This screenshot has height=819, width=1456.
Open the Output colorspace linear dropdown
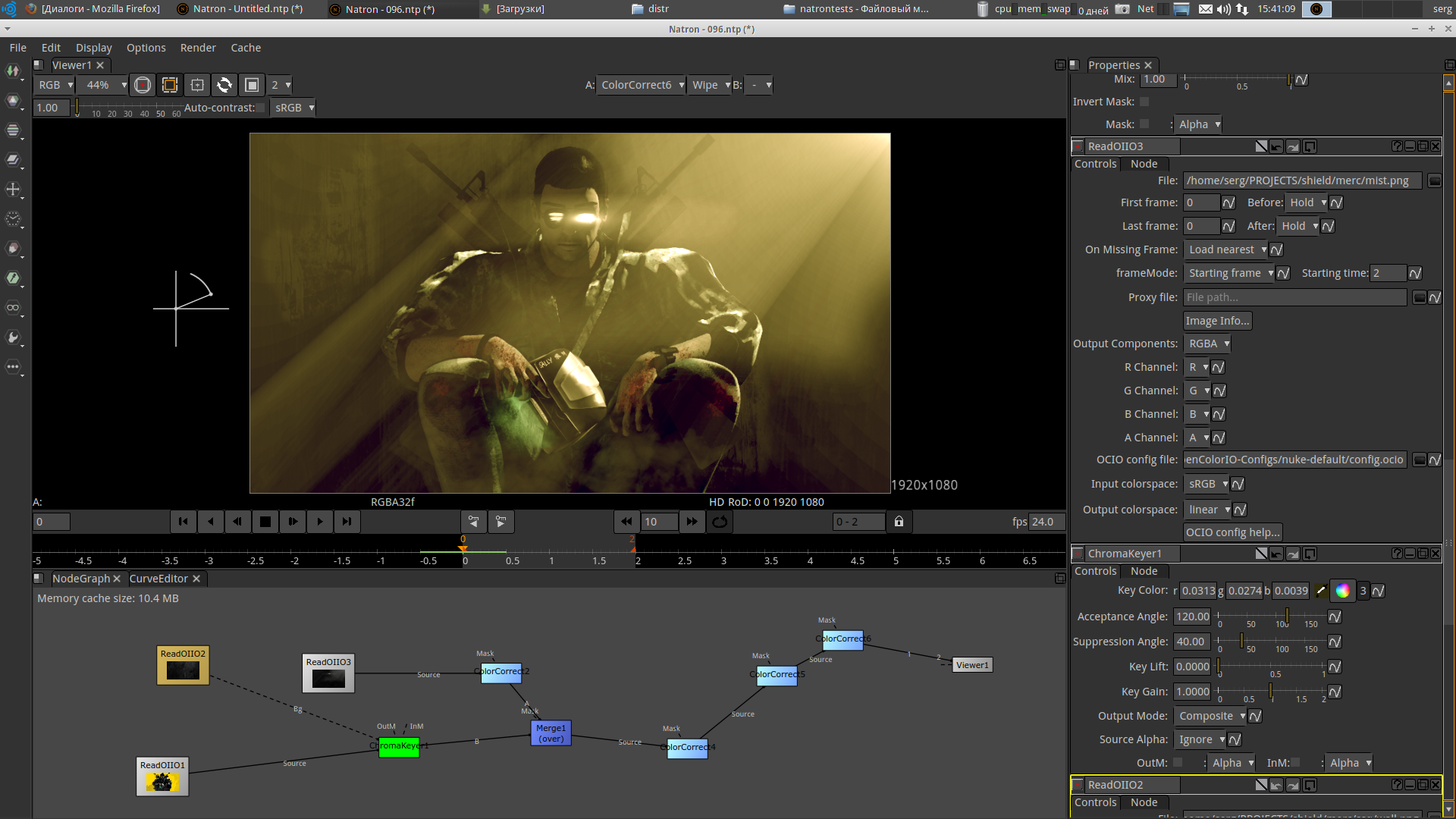pyautogui.click(x=1208, y=510)
